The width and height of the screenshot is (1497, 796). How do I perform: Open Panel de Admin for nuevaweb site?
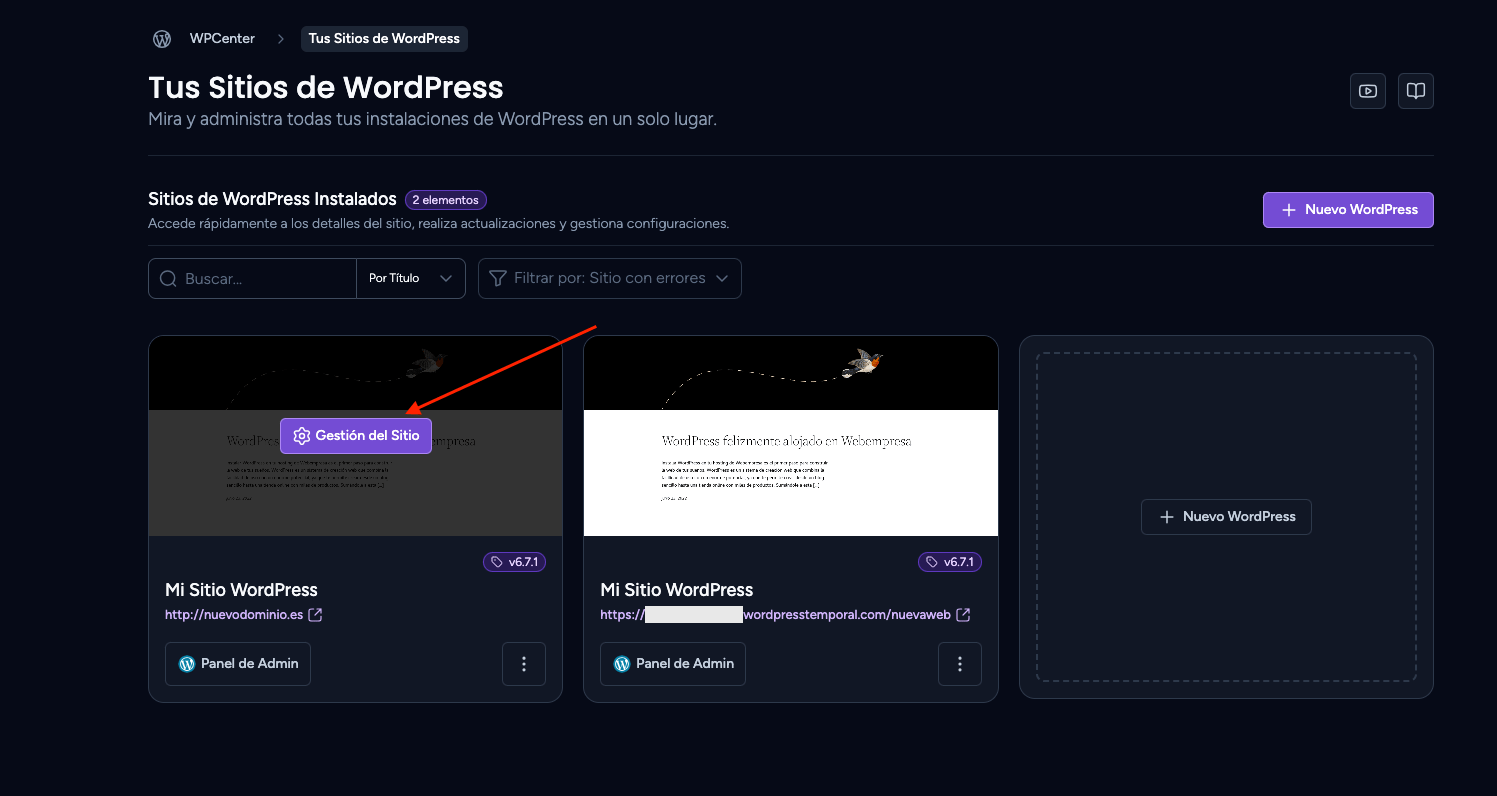pos(673,664)
